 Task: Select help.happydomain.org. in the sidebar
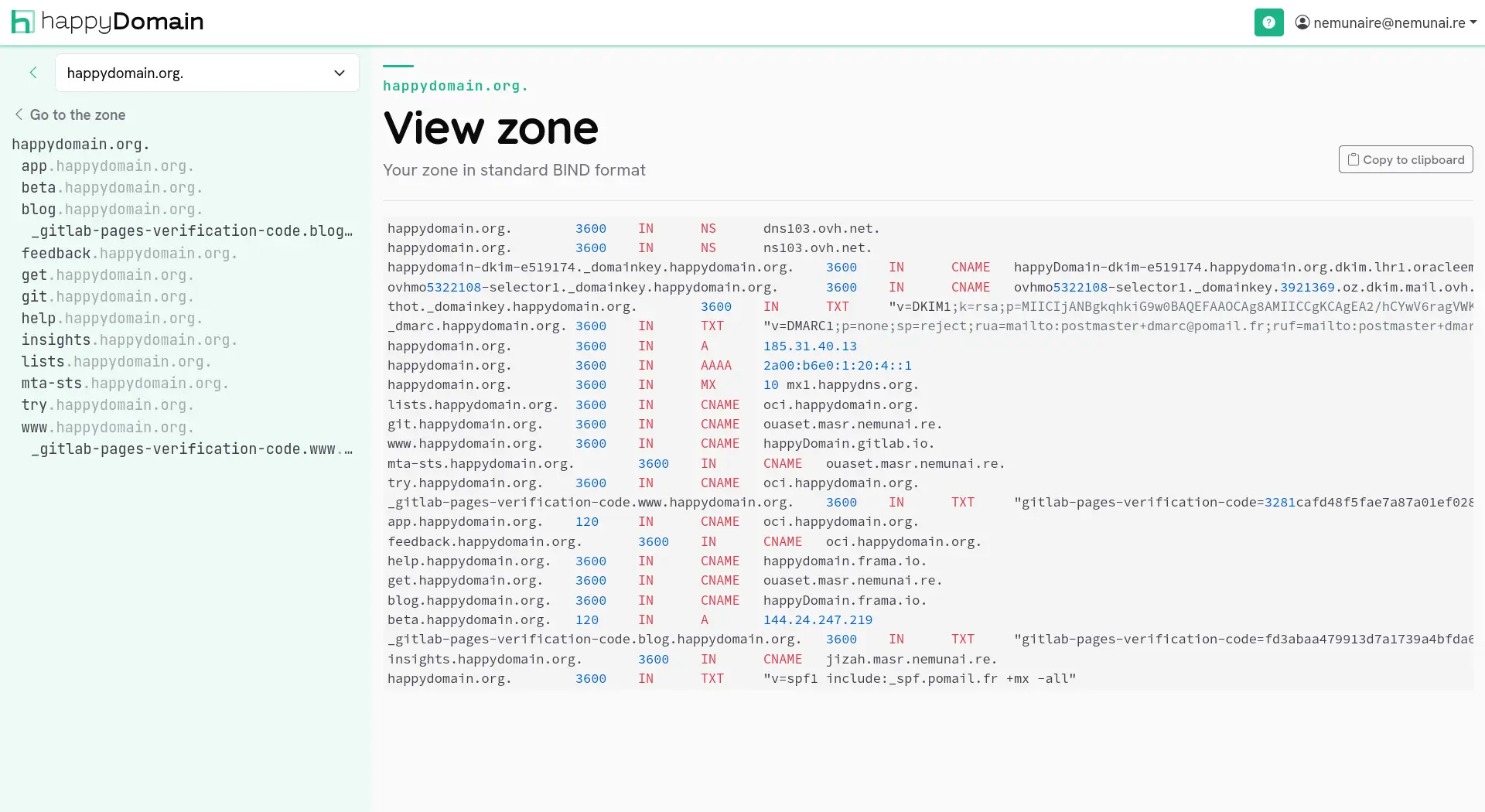point(112,318)
